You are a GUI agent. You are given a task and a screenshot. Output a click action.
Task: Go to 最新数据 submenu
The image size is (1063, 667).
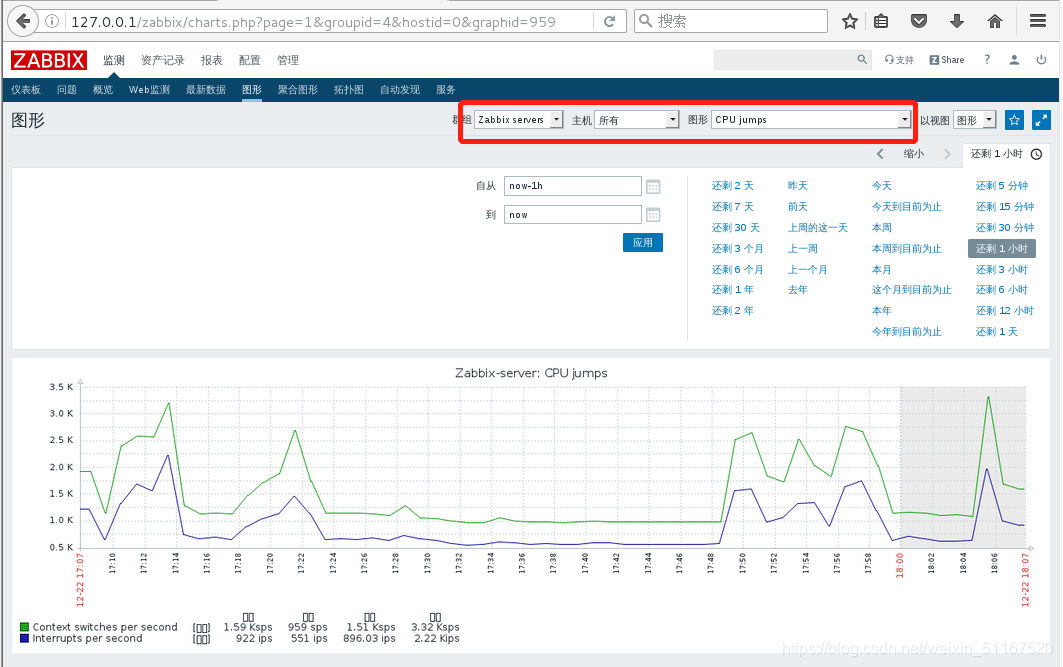point(205,89)
